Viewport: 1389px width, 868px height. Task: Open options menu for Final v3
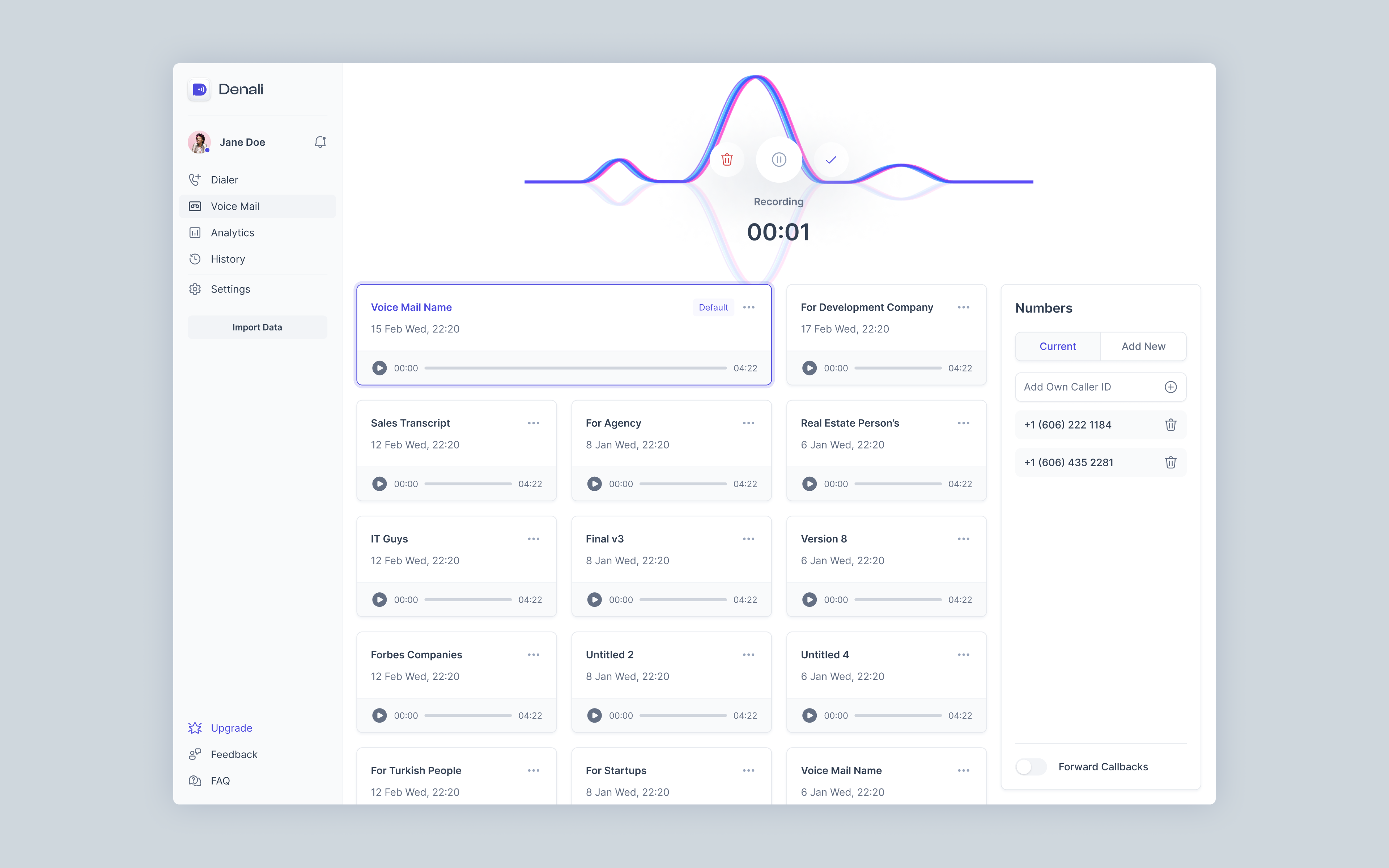(748, 539)
